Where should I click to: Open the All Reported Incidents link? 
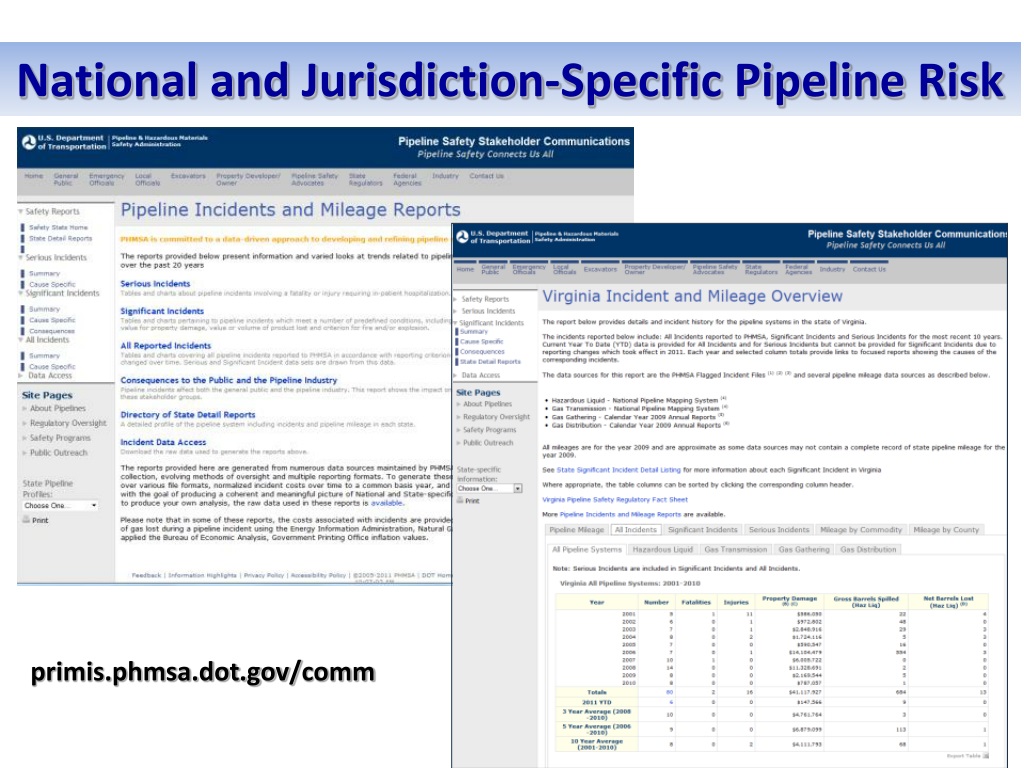[x=166, y=346]
